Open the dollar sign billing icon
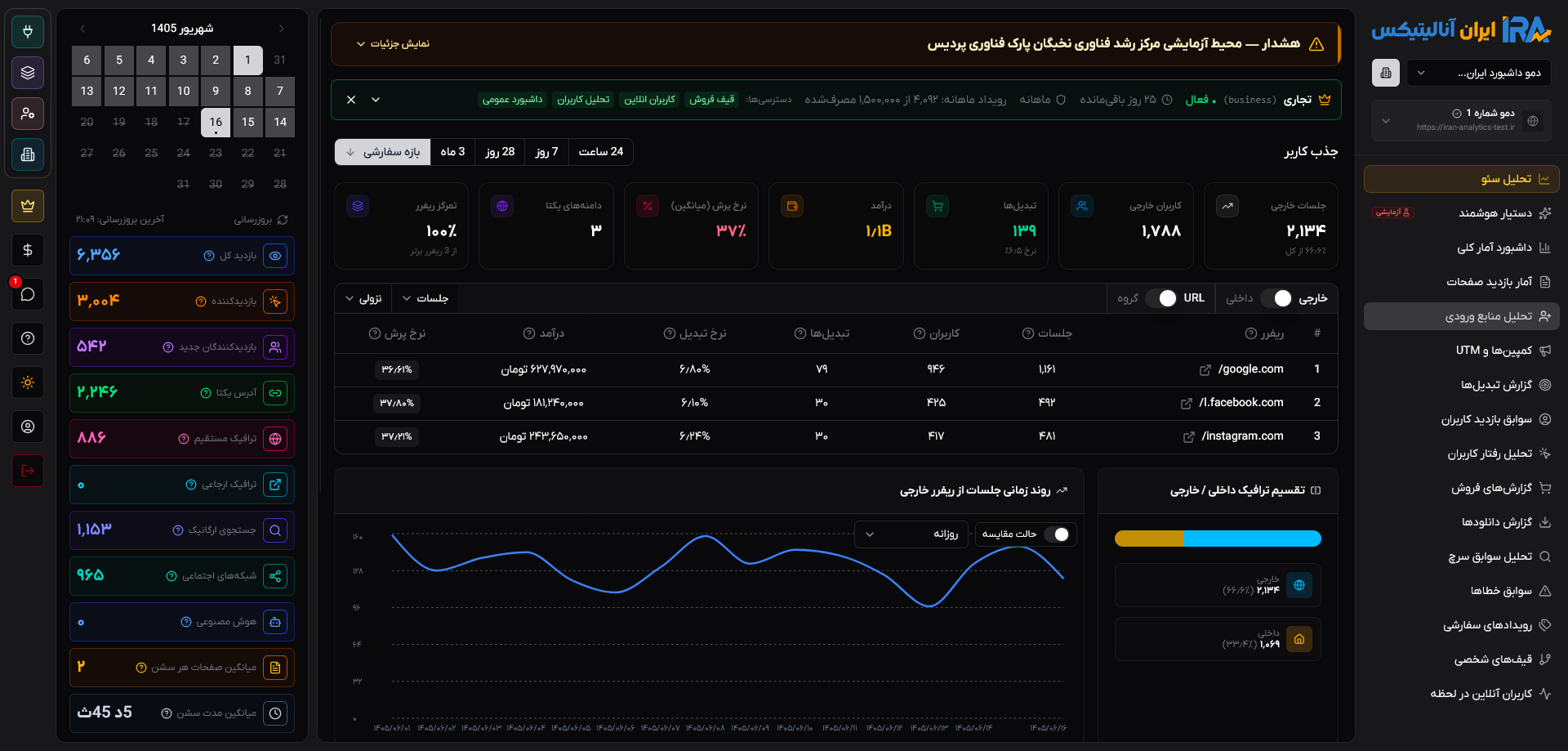Image resolution: width=1568 pixels, height=751 pixels. click(28, 250)
